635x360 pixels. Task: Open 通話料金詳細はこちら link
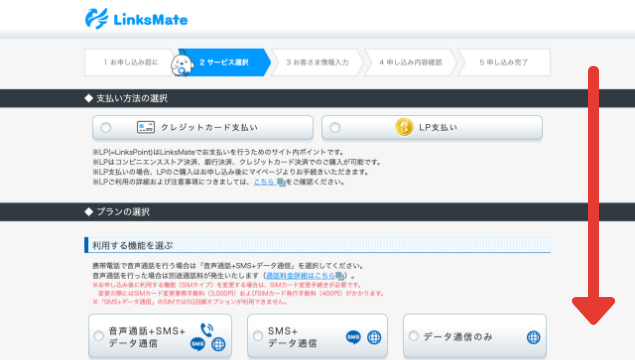point(300,276)
